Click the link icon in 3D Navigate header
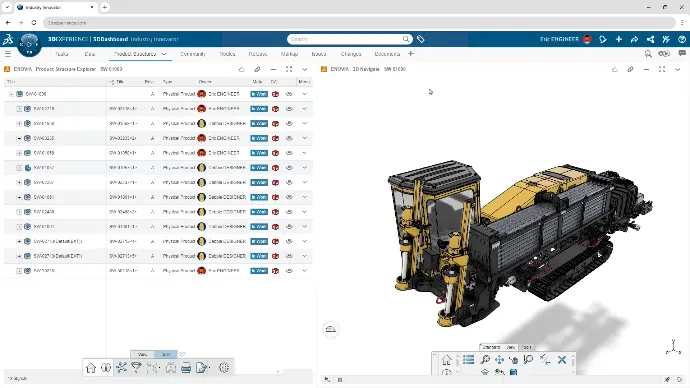Viewport: 690px width, 388px height. 630,69
